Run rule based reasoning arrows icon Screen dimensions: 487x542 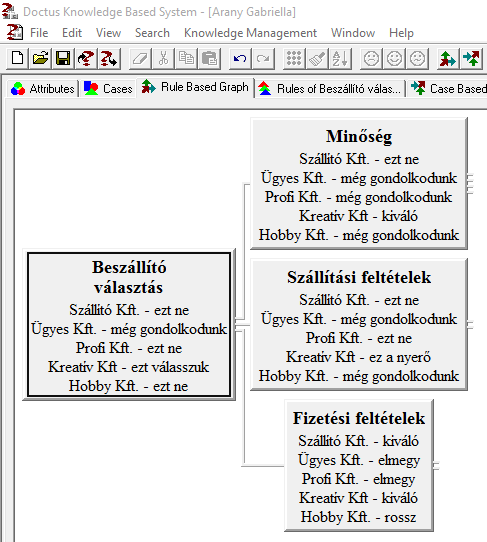(x=448, y=58)
